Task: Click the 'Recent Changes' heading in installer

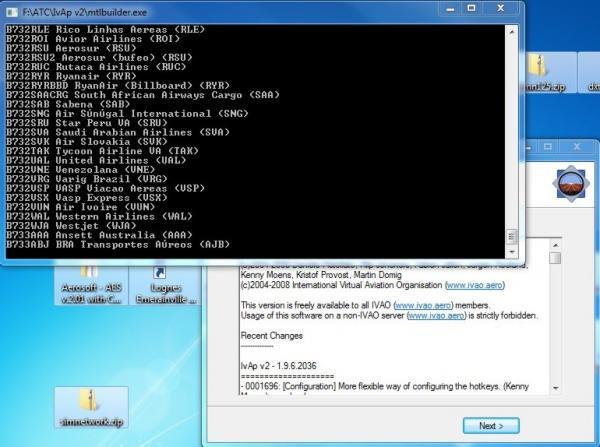Action: coord(272,336)
